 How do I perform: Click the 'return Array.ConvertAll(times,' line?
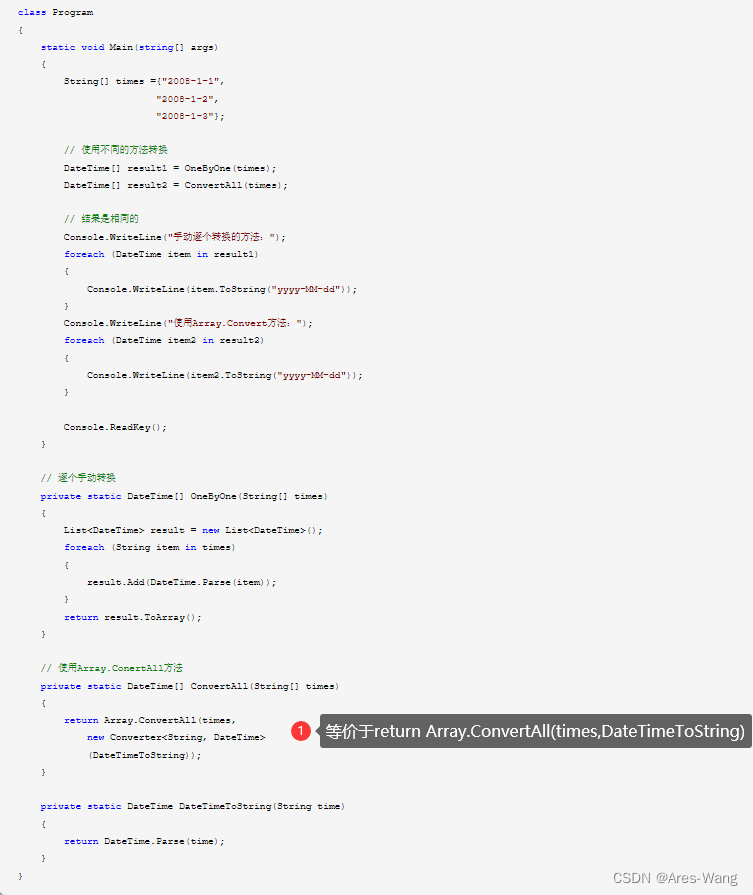coord(150,721)
